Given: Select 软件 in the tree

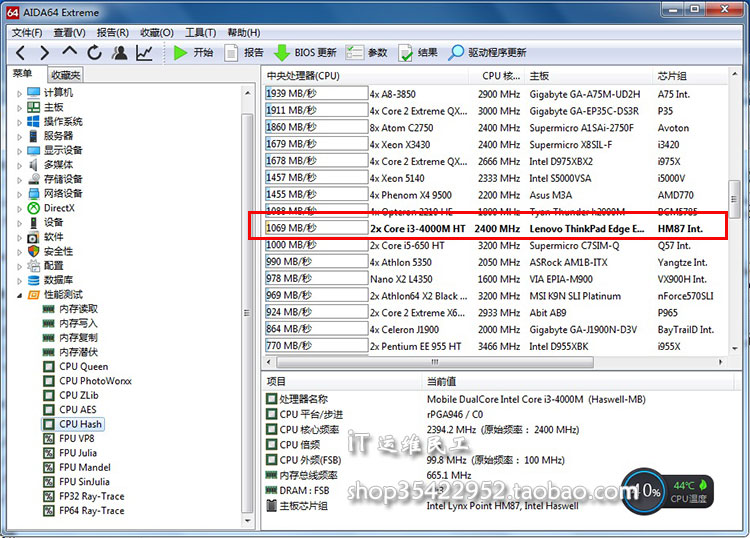Looking at the screenshot, I should click(x=53, y=237).
